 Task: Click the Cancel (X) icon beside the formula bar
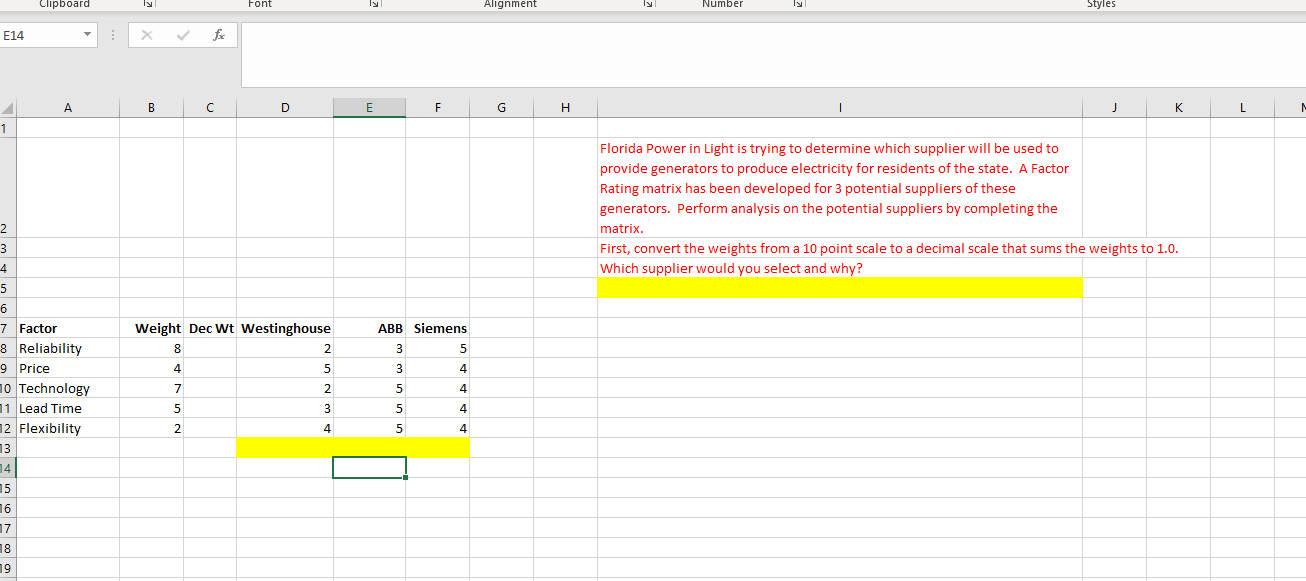click(x=148, y=34)
